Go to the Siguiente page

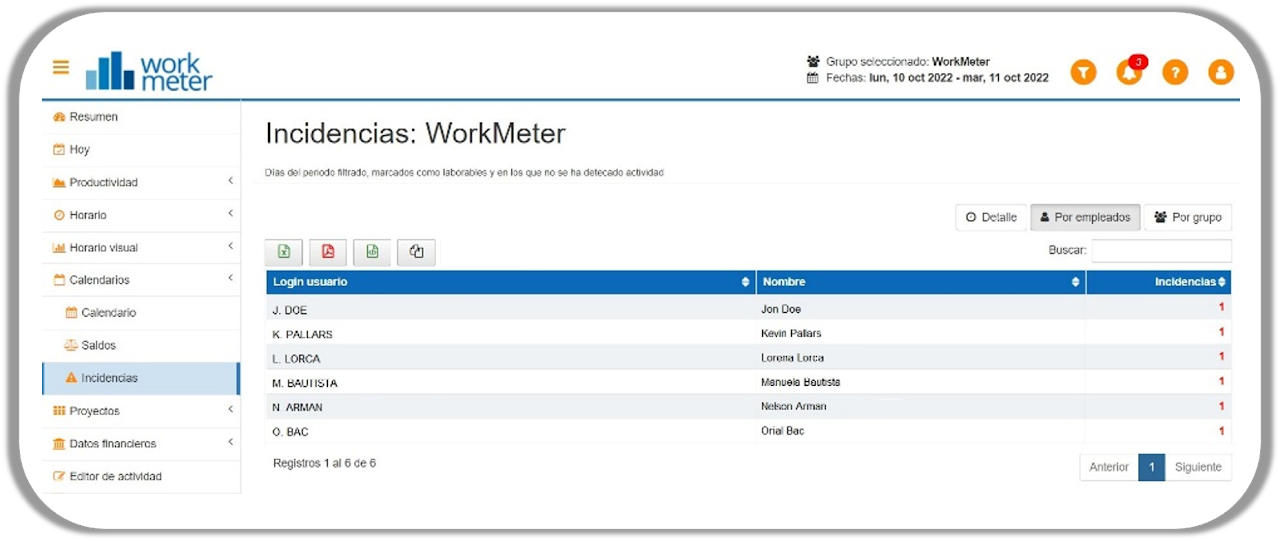pos(1198,467)
